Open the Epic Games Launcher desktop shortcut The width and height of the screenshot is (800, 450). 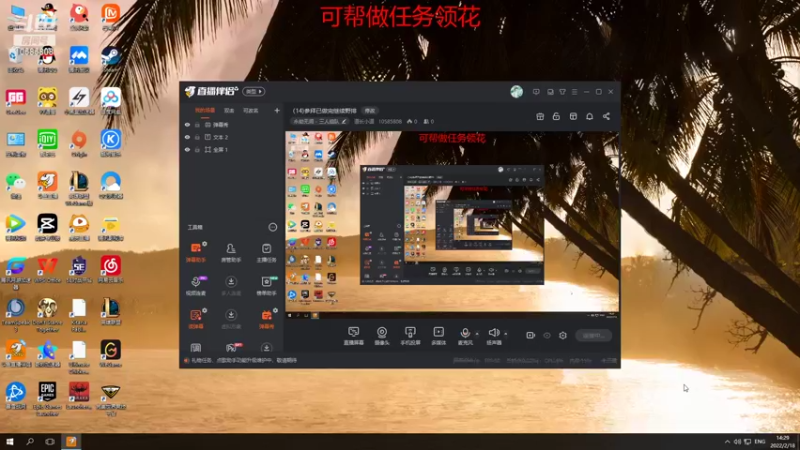coord(47,399)
